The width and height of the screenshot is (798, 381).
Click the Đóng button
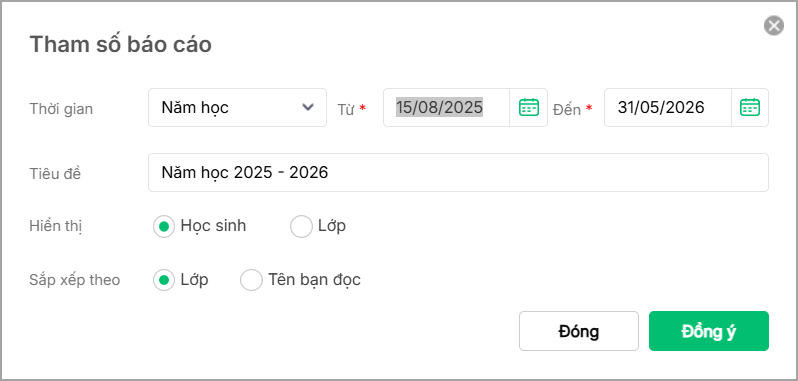(x=579, y=331)
